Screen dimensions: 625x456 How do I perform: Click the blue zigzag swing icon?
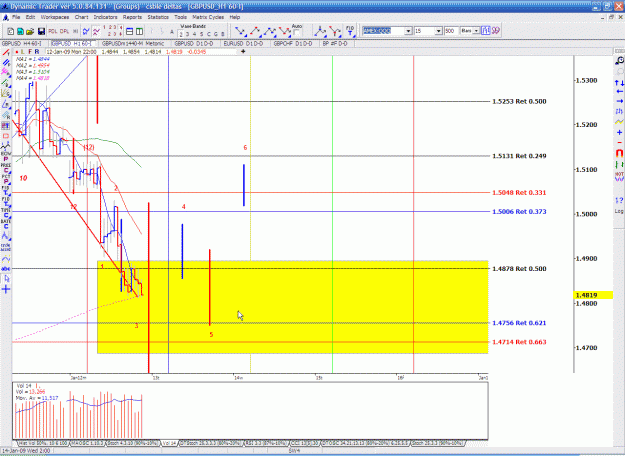tap(86, 31)
